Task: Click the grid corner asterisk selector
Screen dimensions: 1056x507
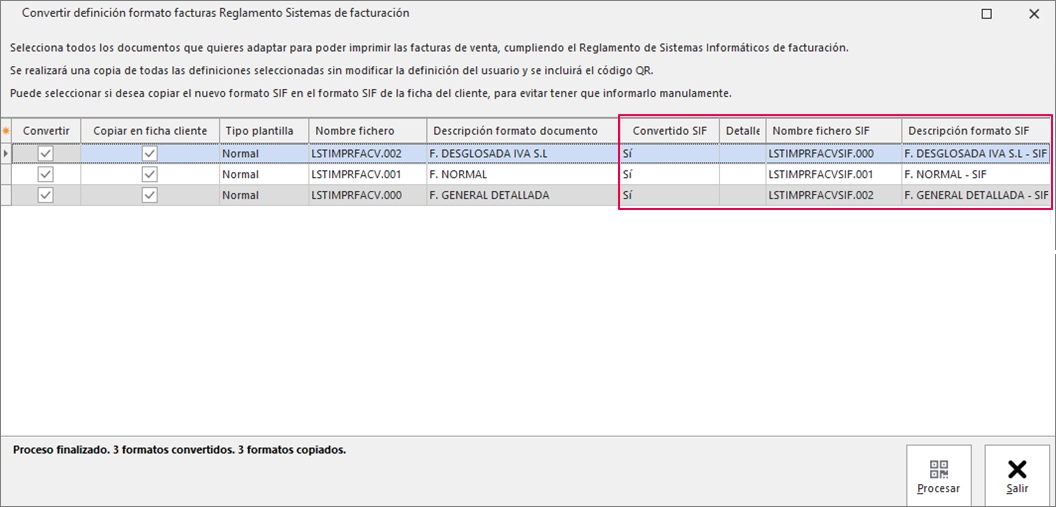Action: pyautogui.click(x=6, y=131)
